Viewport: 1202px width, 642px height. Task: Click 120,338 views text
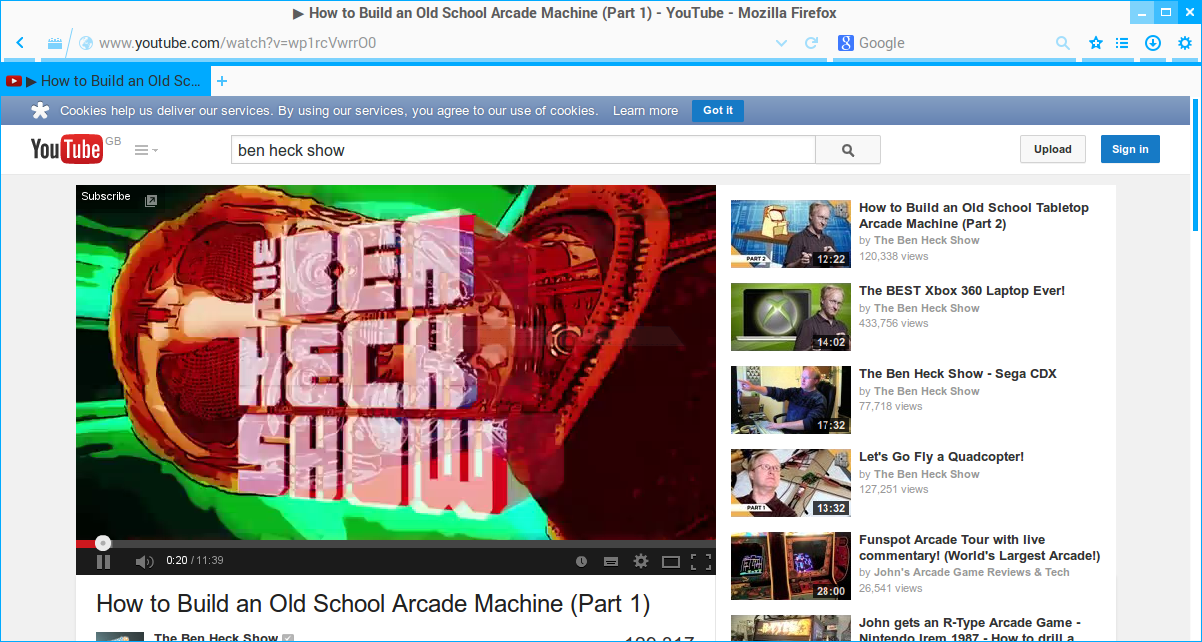coord(894,256)
